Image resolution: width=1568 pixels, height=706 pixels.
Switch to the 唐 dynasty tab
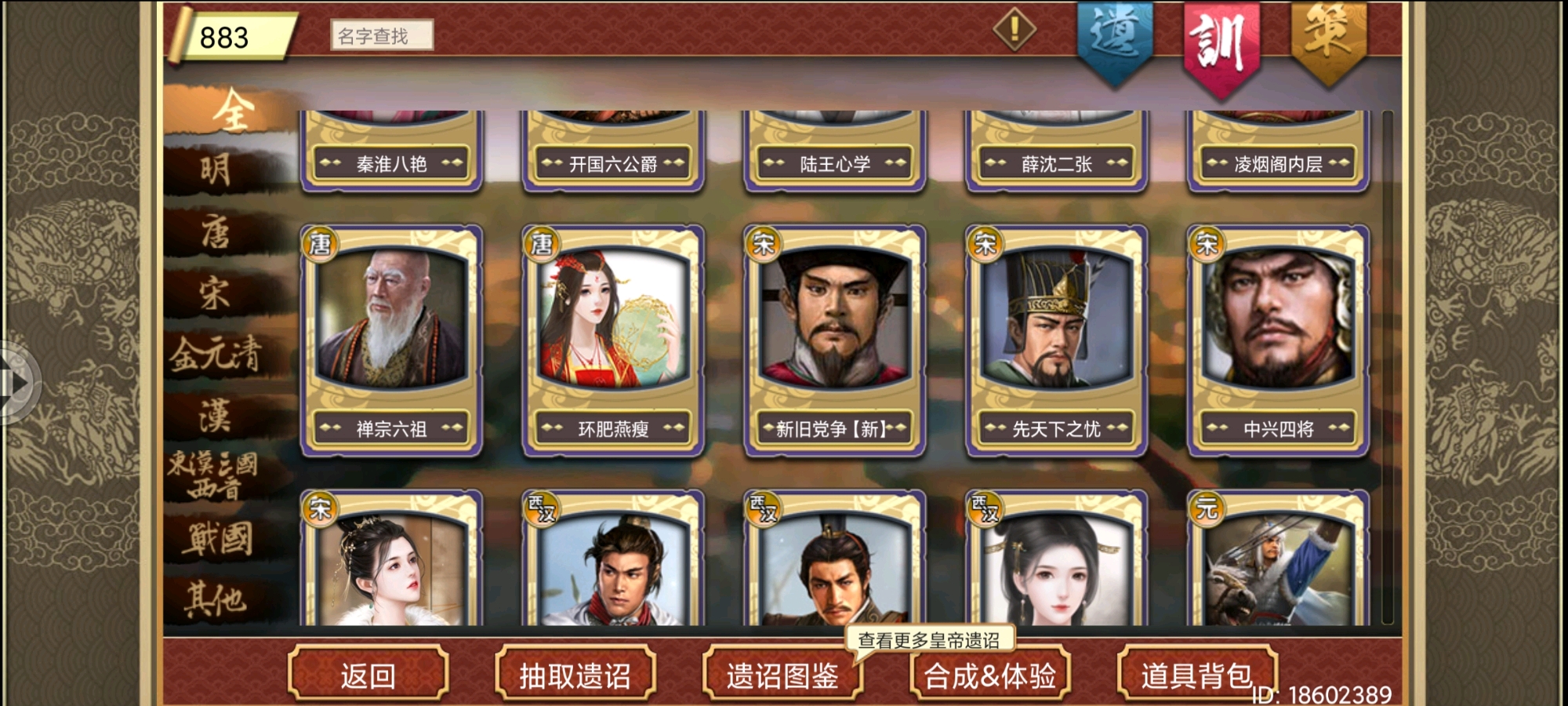pyautogui.click(x=216, y=232)
